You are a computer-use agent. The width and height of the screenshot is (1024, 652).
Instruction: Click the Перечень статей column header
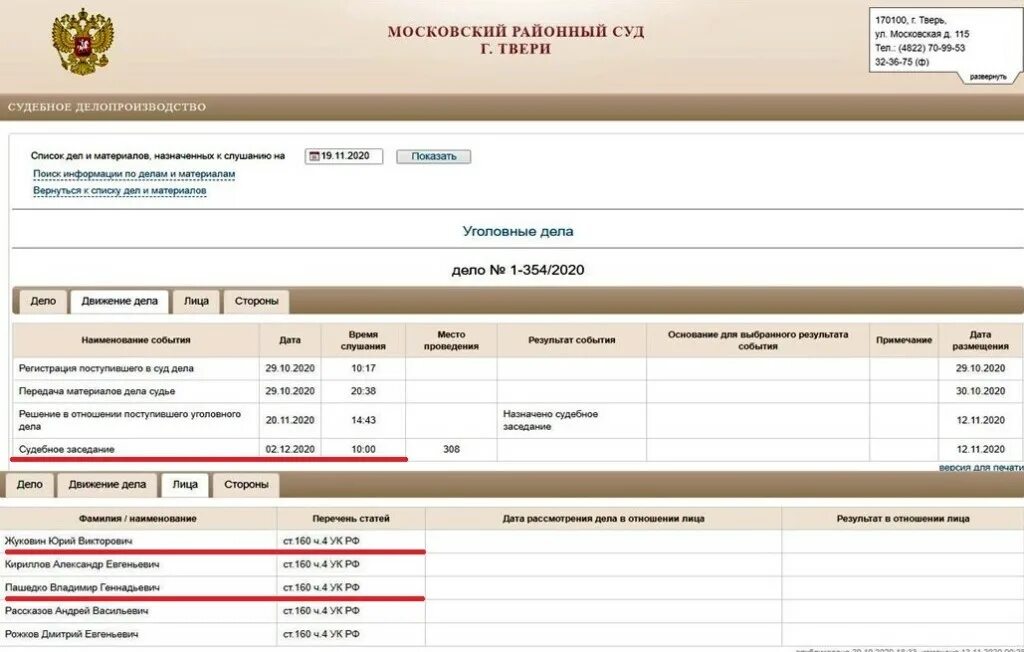351,519
